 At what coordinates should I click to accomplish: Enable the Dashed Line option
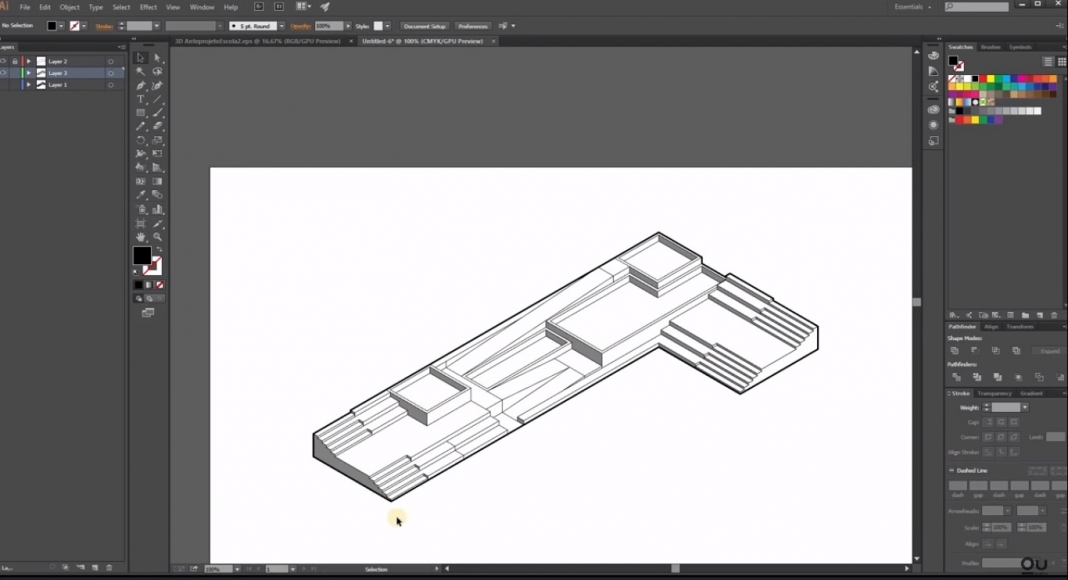[x=952, y=470]
